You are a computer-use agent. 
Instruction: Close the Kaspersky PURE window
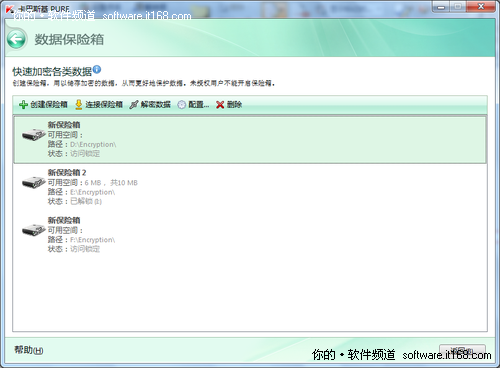[481, 7]
